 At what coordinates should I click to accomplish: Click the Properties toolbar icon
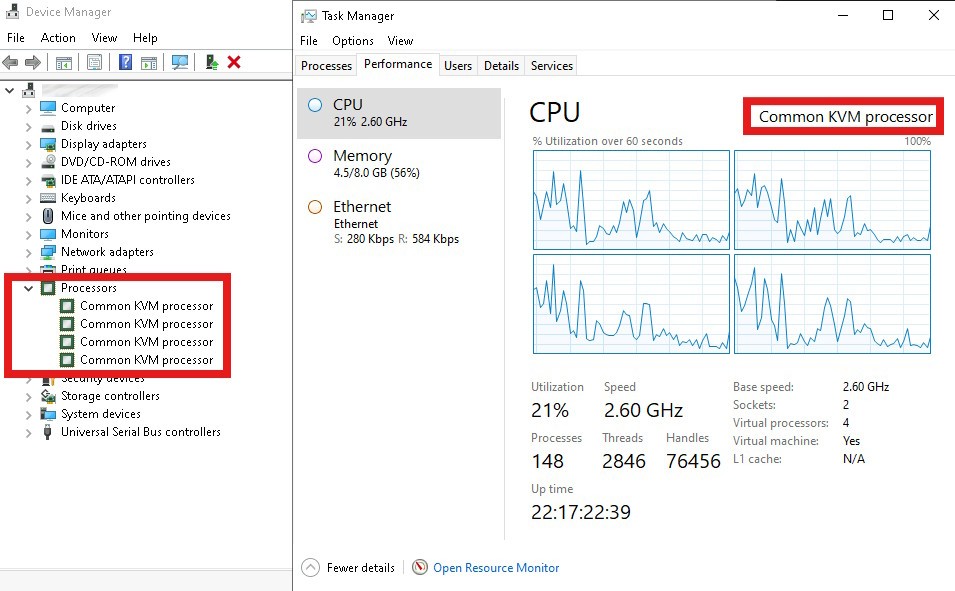[x=94, y=62]
